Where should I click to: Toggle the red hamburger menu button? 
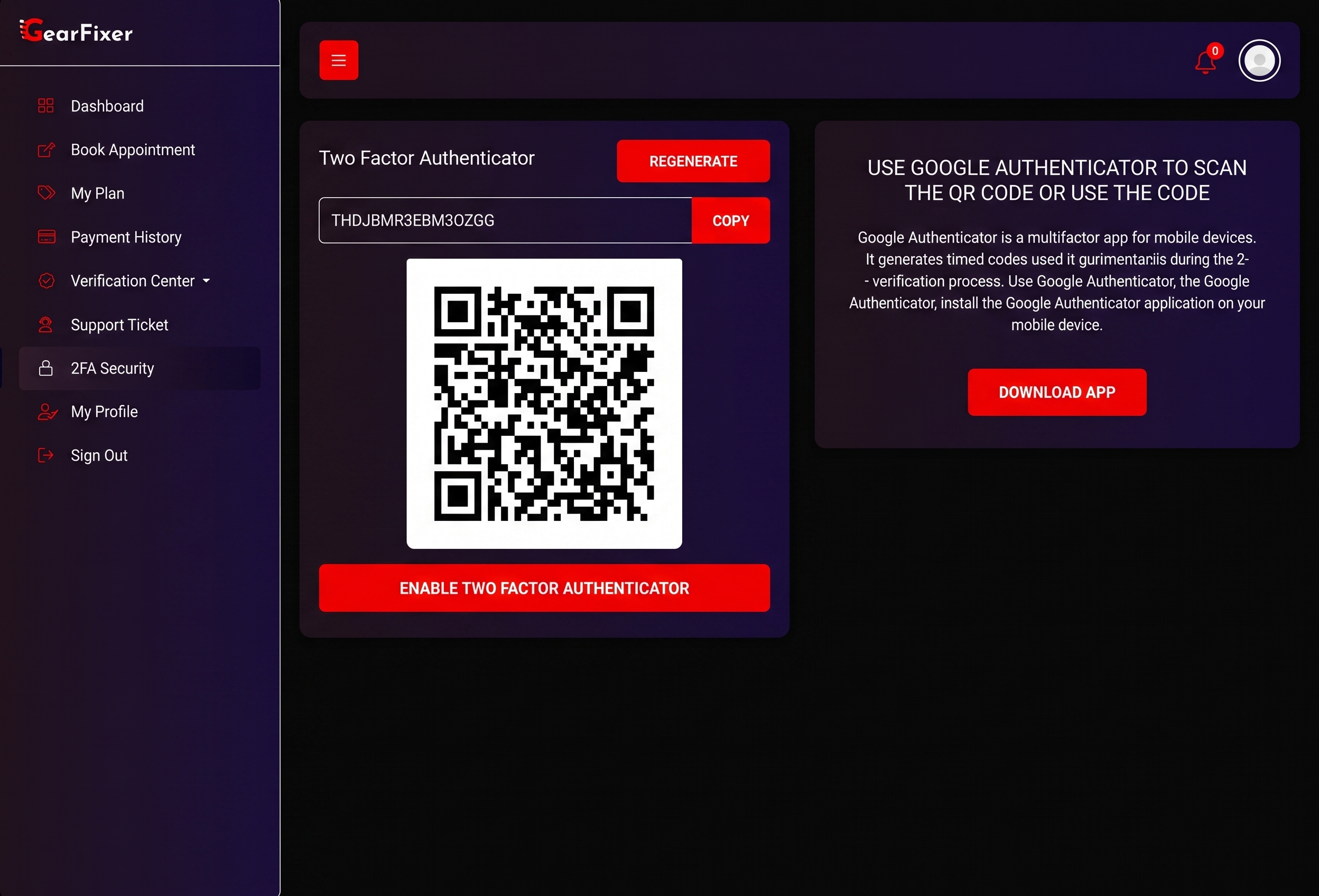(x=339, y=60)
